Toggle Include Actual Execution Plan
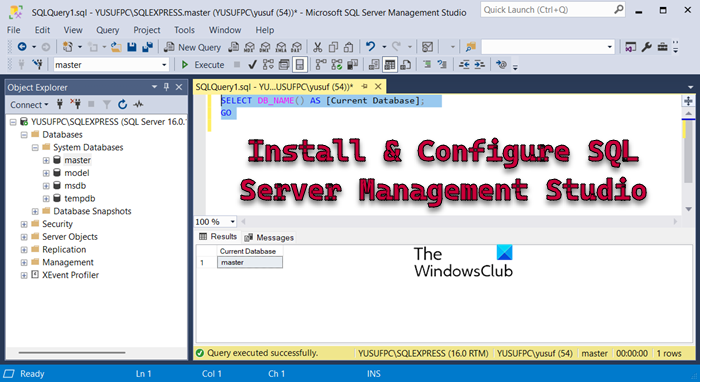Screen dimensions: 702x382 pyautogui.click(x=321, y=64)
